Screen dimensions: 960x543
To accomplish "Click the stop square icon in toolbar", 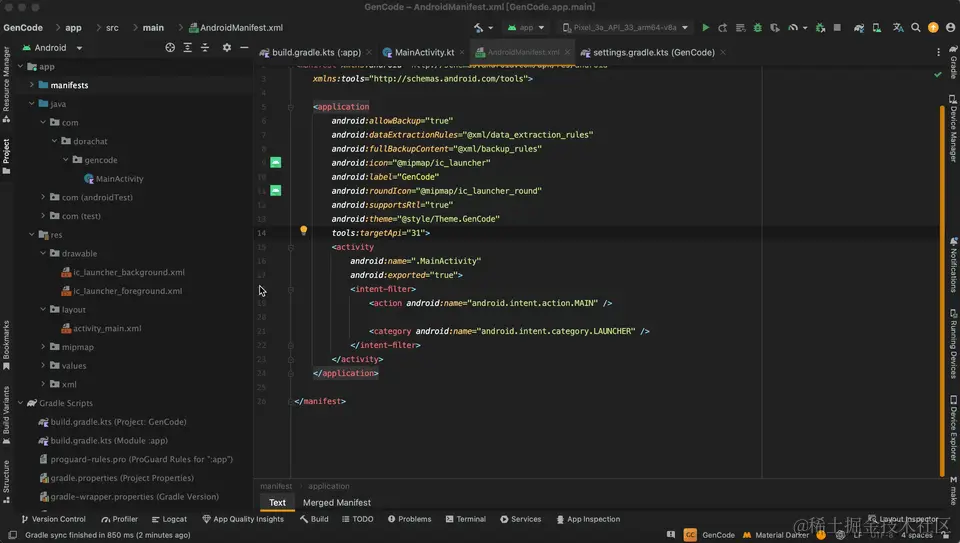I will tap(838, 28).
